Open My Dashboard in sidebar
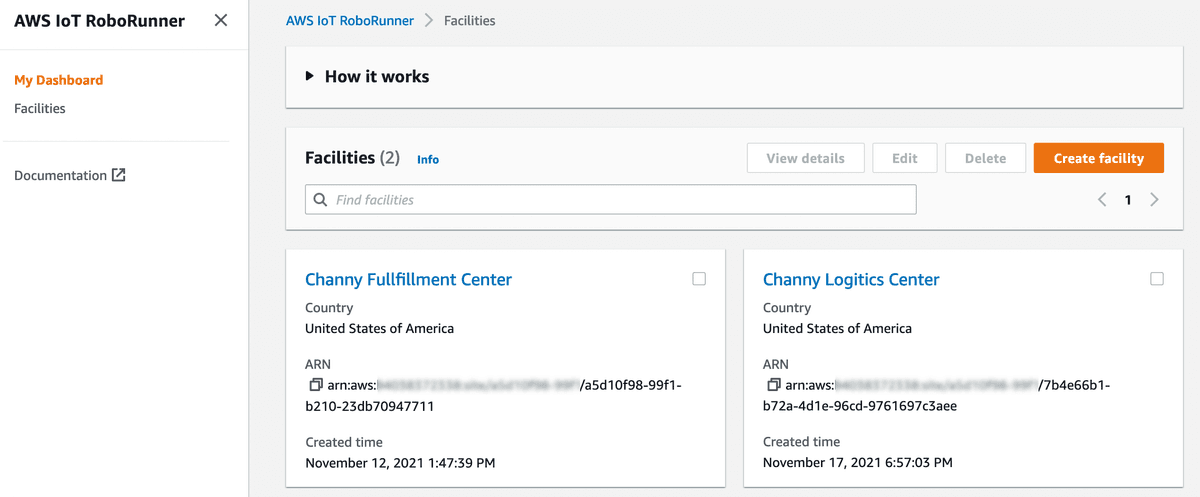Viewport: 1200px width, 497px height. (58, 80)
